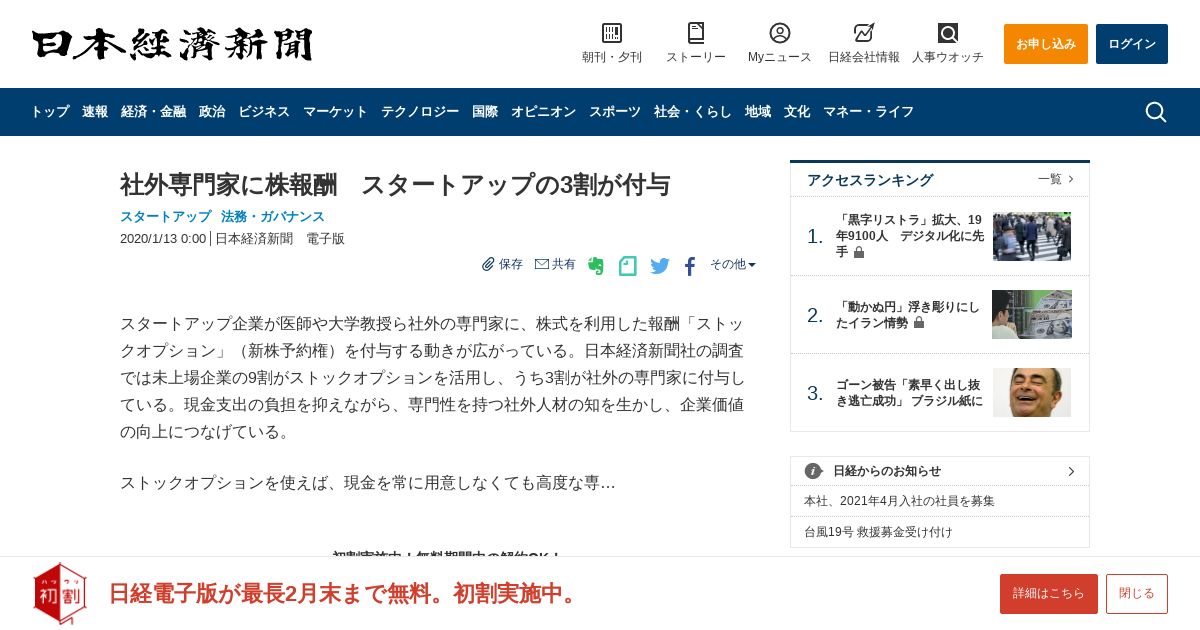Click アクセスランキング heading
This screenshot has height=630, width=1200.
(870, 180)
